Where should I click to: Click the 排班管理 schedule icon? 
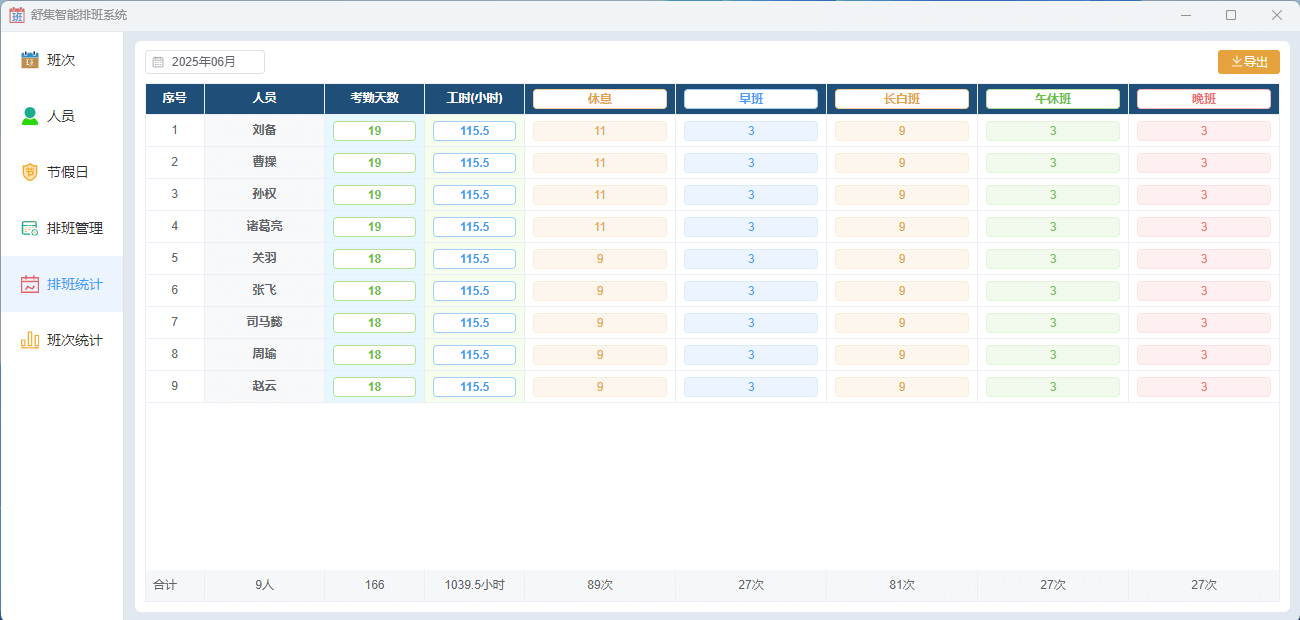[x=30, y=228]
